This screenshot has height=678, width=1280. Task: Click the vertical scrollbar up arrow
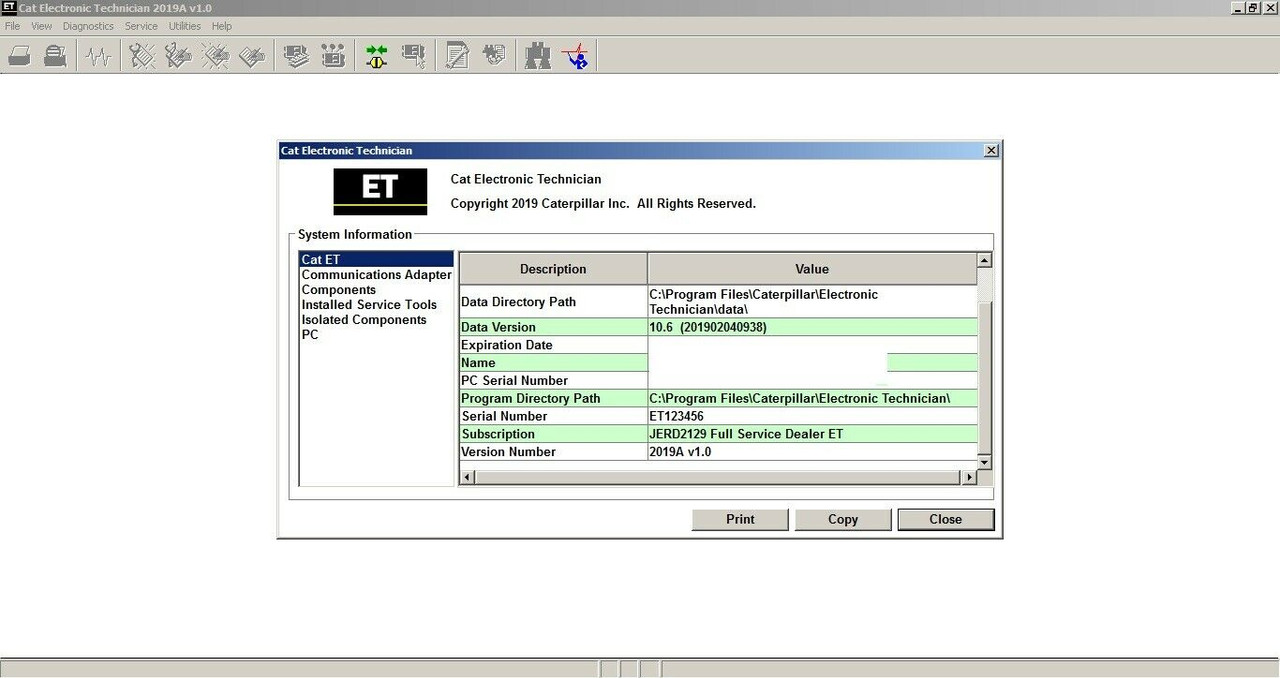pyautogui.click(x=985, y=260)
